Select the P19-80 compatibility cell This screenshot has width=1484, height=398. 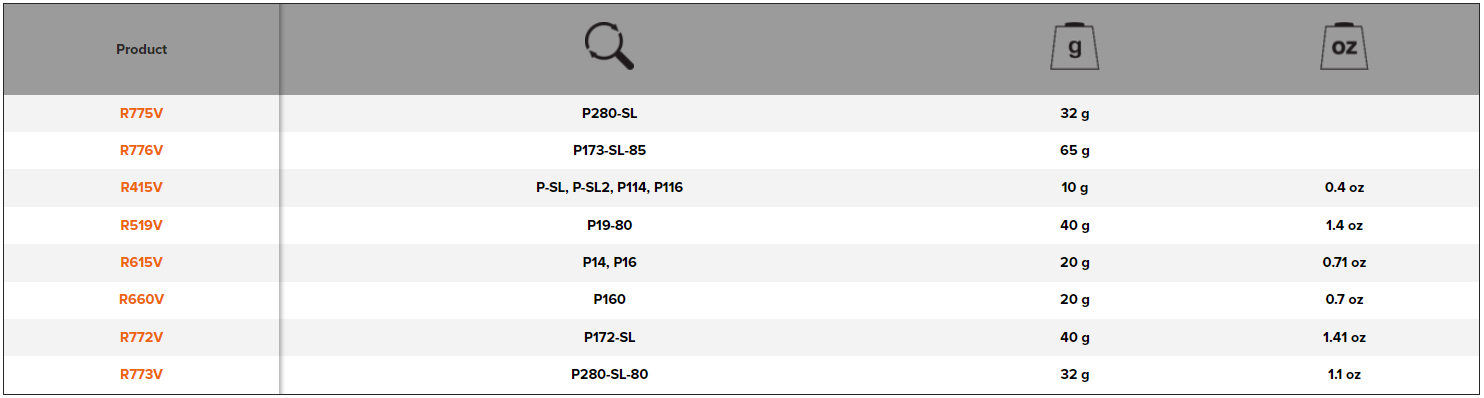pyautogui.click(x=609, y=225)
